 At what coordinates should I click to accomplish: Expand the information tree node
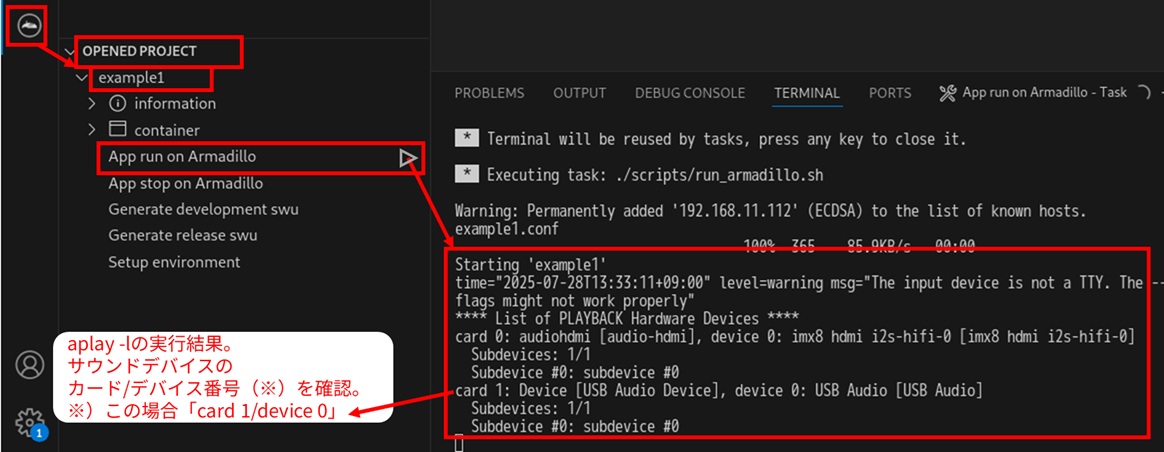click(92, 103)
